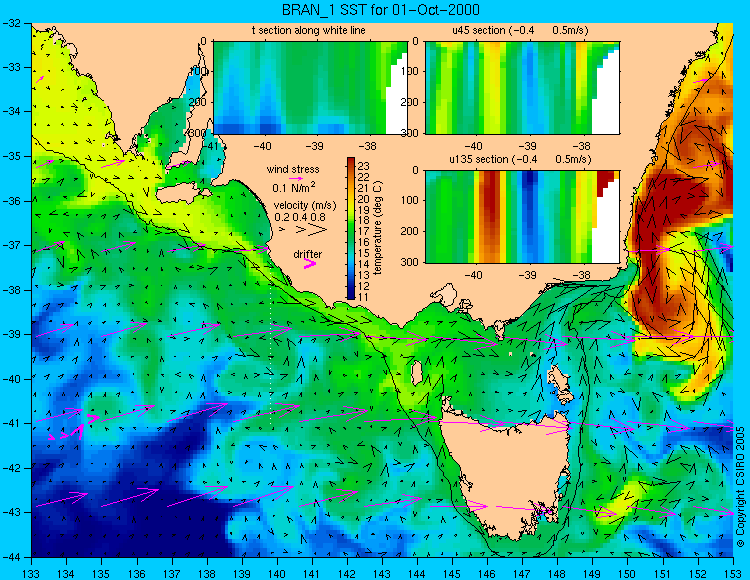Click the vertical temperature color bar
The image size is (750, 580).
(351, 229)
